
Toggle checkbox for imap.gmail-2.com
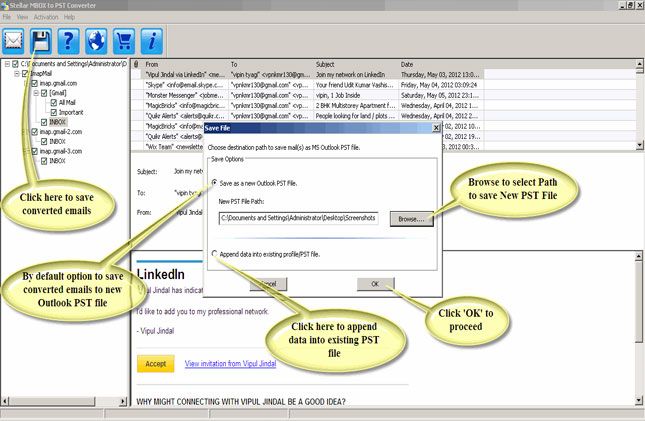[35, 132]
